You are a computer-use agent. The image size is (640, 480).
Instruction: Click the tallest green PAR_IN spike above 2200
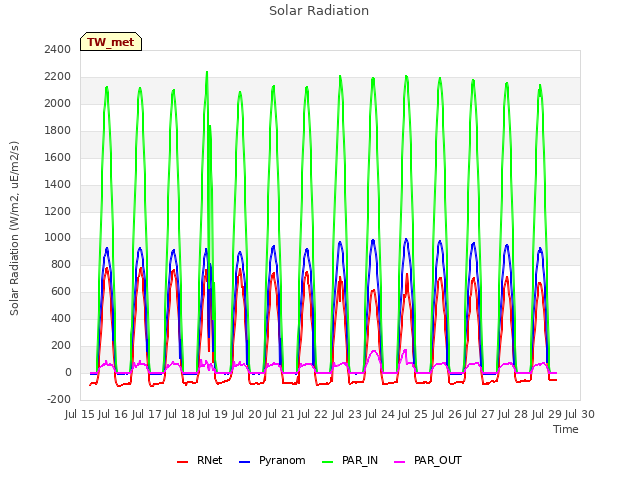click(x=207, y=73)
